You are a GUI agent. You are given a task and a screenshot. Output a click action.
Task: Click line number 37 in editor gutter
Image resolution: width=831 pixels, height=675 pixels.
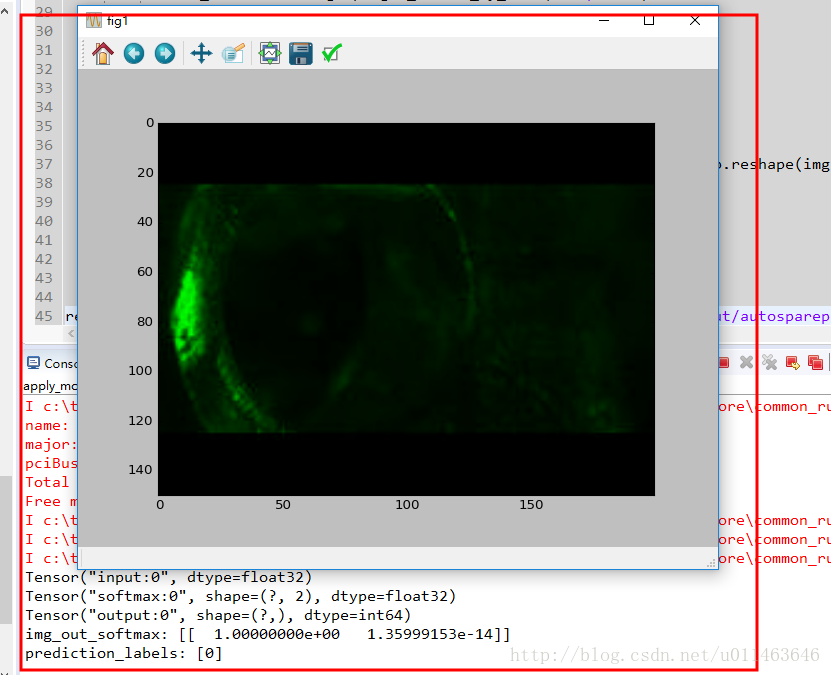tap(44, 164)
